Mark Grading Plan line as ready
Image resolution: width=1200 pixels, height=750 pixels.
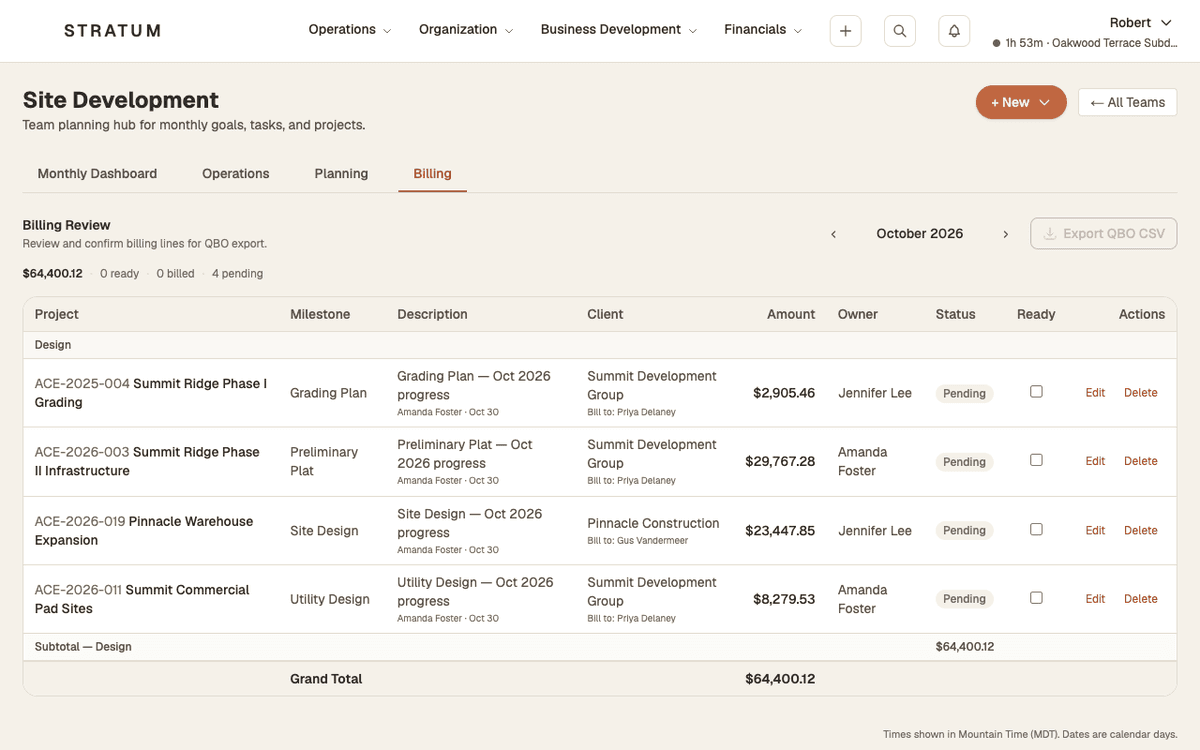(1036, 392)
